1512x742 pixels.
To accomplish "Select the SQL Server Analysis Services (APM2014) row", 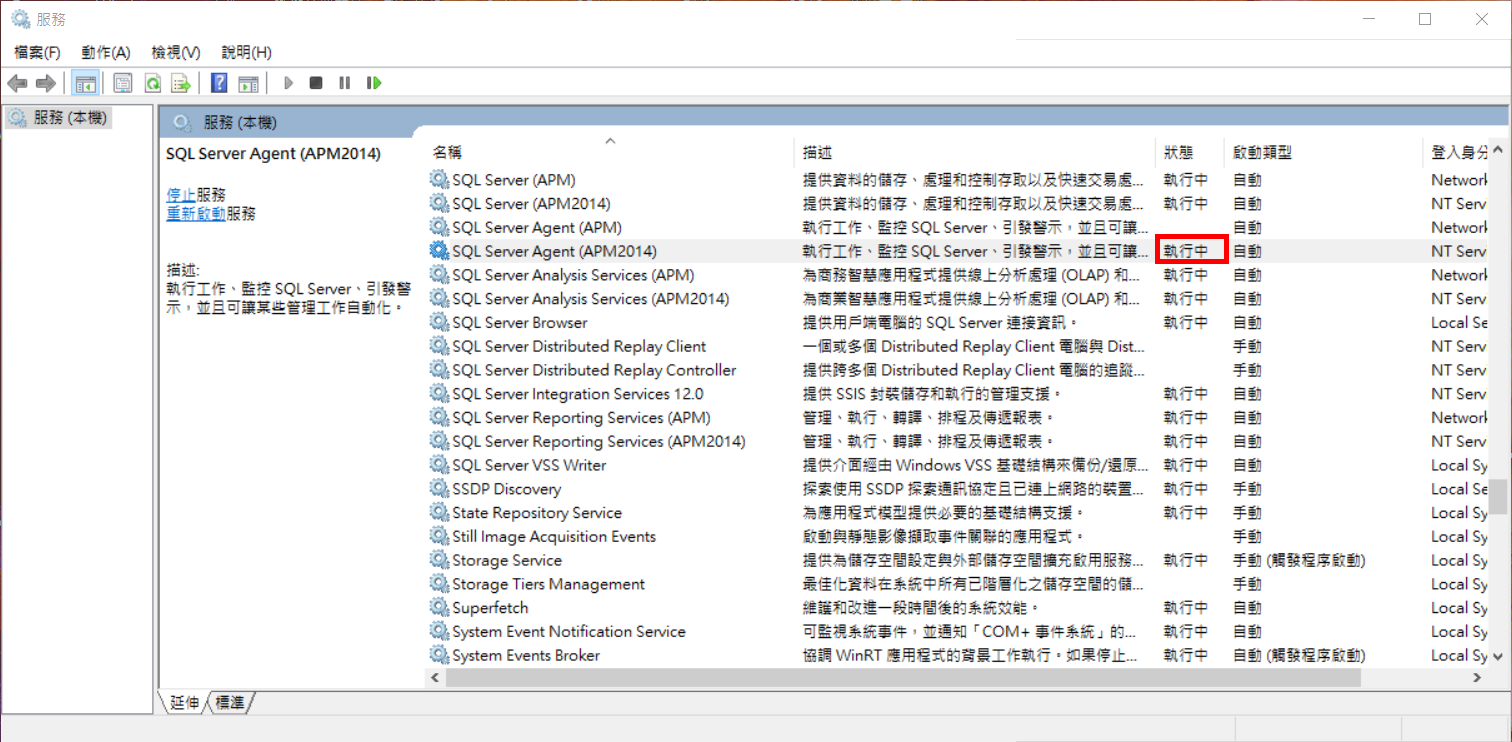I will tap(958, 299).
